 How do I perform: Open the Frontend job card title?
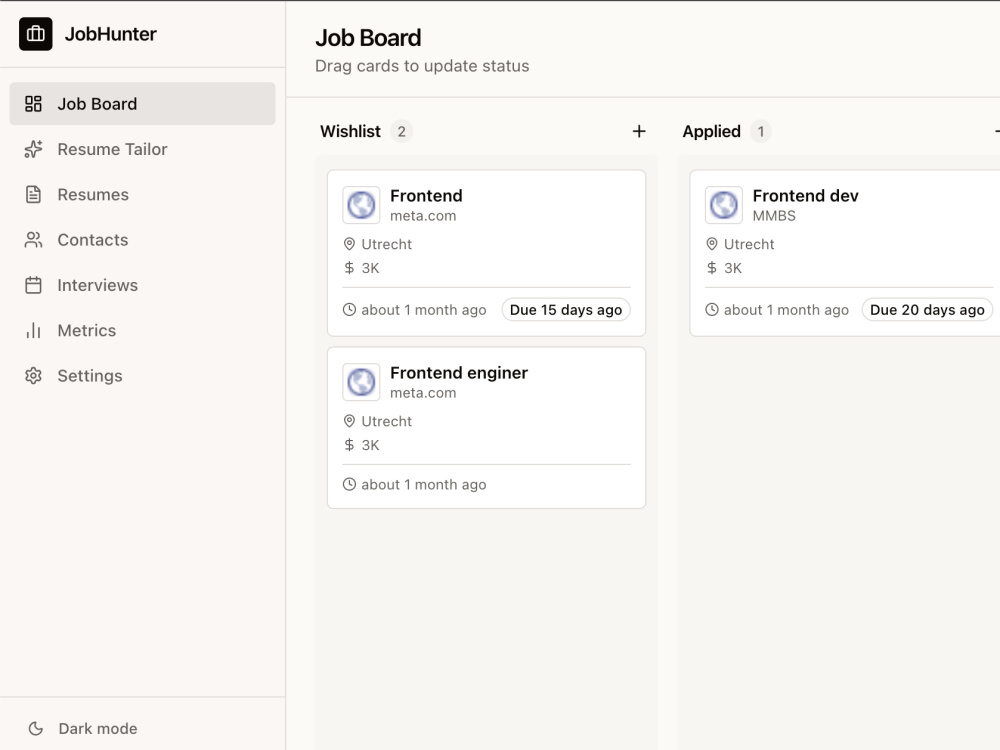click(x=426, y=196)
